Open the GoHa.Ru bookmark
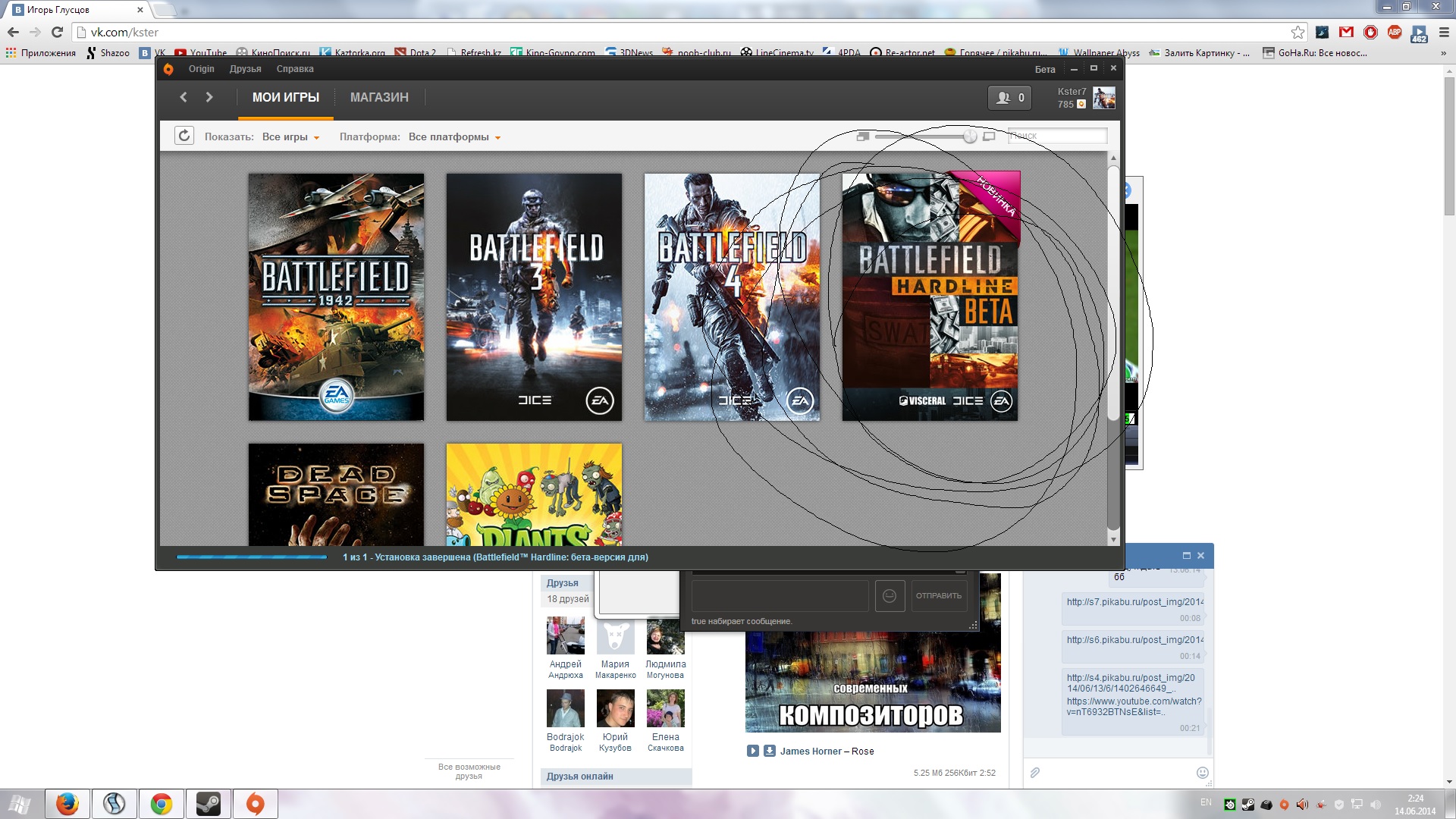 [x=1315, y=53]
